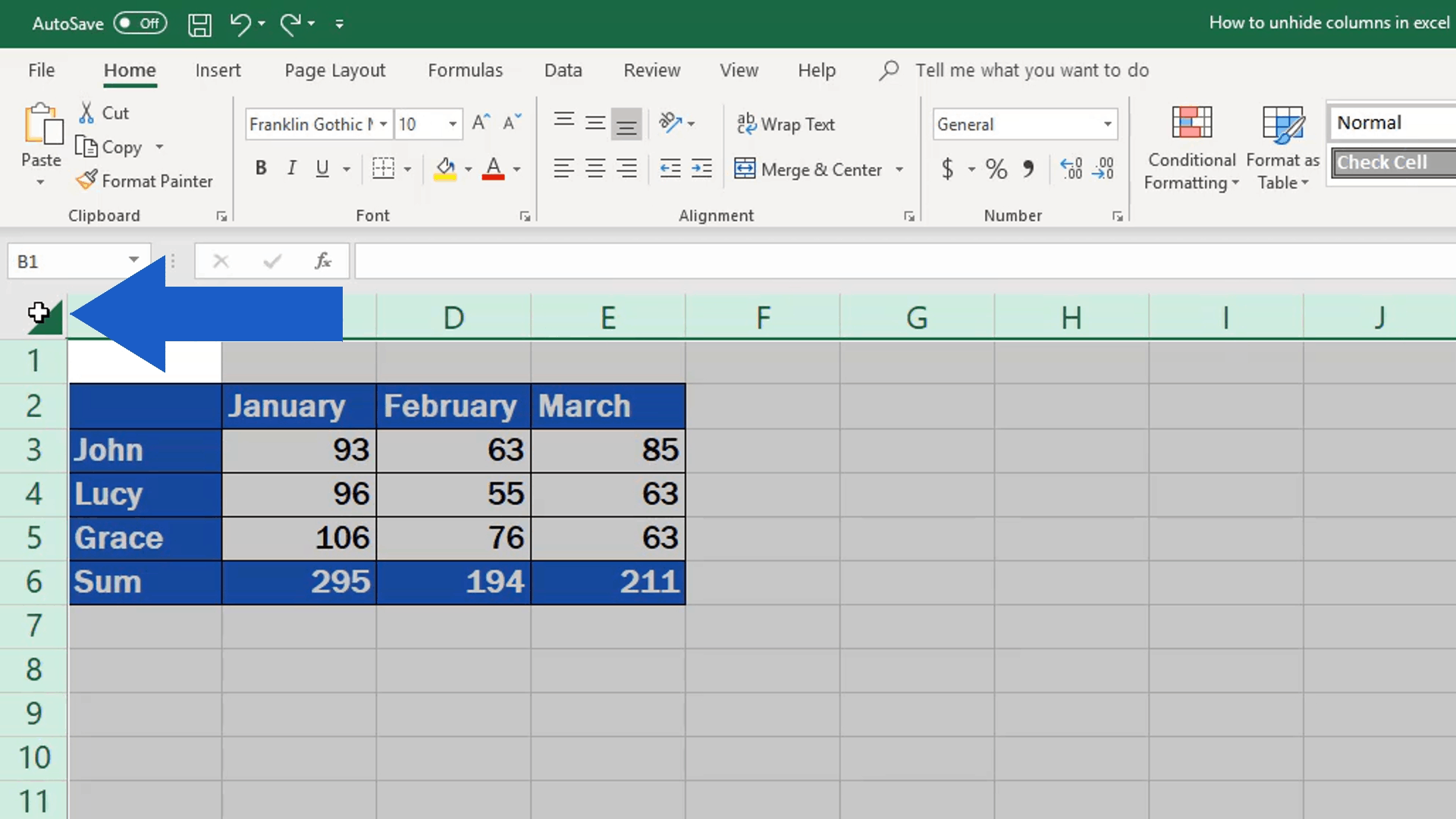Image resolution: width=1456 pixels, height=819 pixels.
Task: Activate the Format Painter brush
Action: click(x=145, y=181)
